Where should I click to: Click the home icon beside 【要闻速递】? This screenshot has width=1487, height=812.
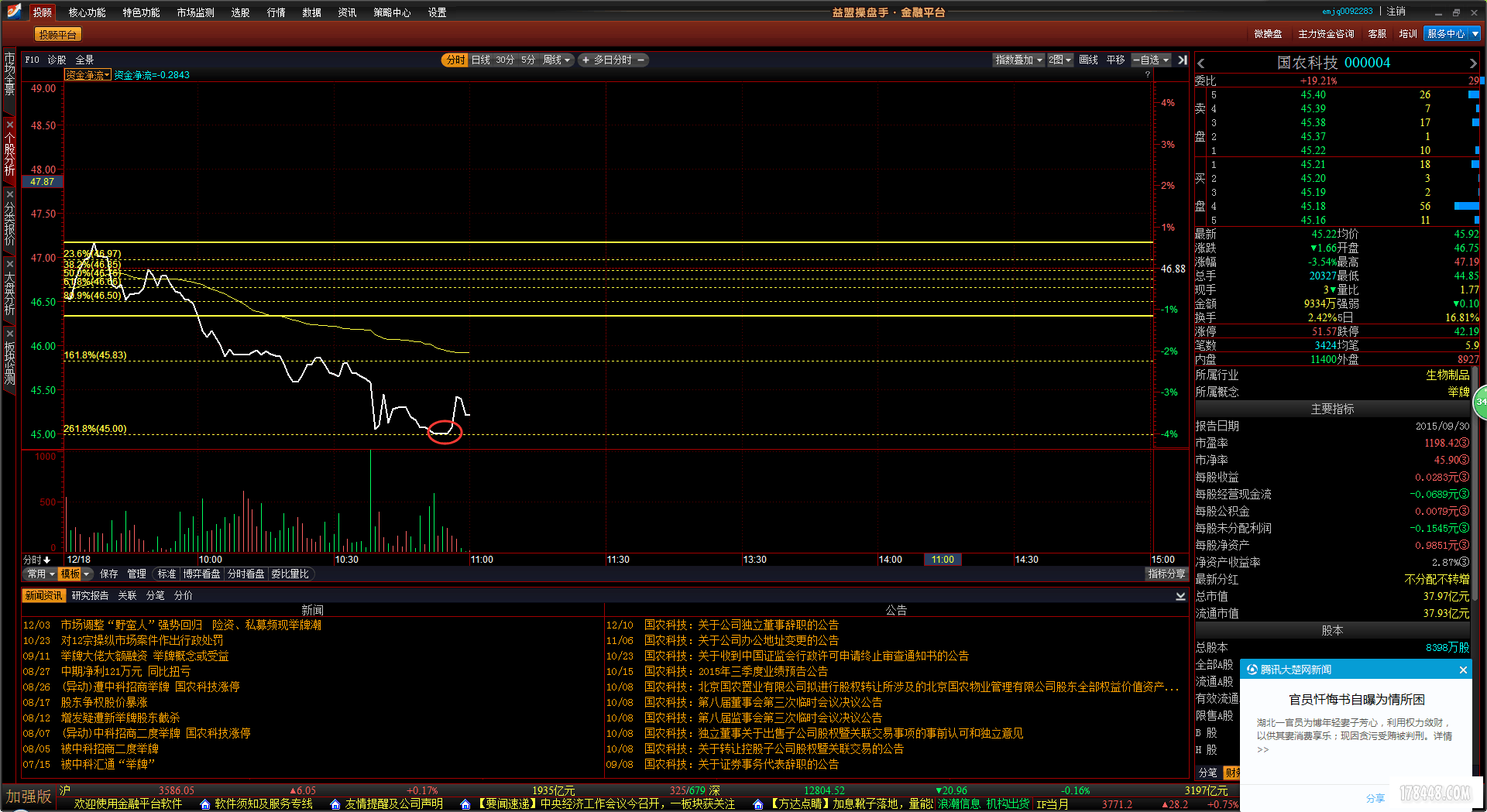coord(465,804)
